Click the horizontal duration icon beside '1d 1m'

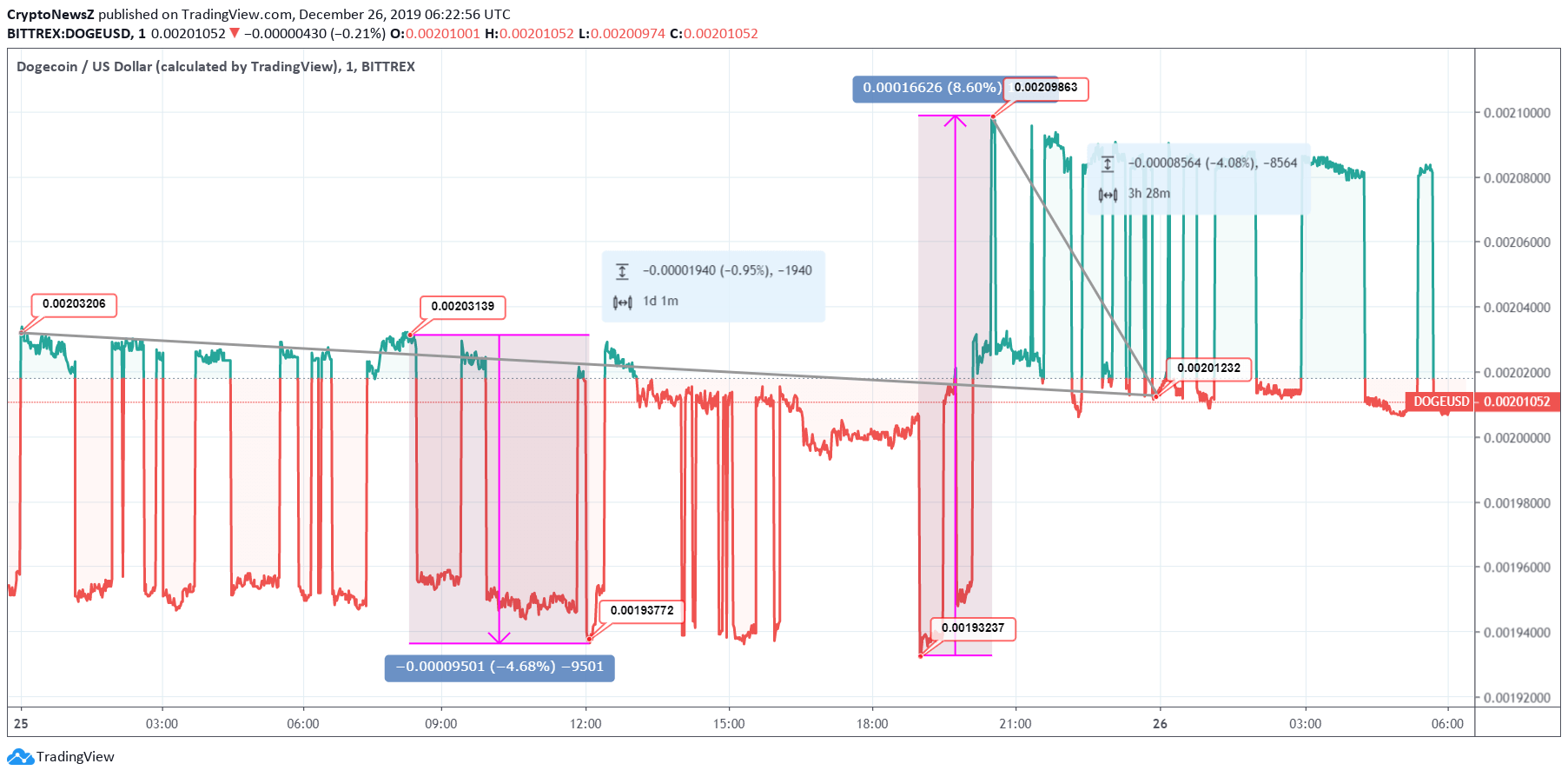(622, 302)
